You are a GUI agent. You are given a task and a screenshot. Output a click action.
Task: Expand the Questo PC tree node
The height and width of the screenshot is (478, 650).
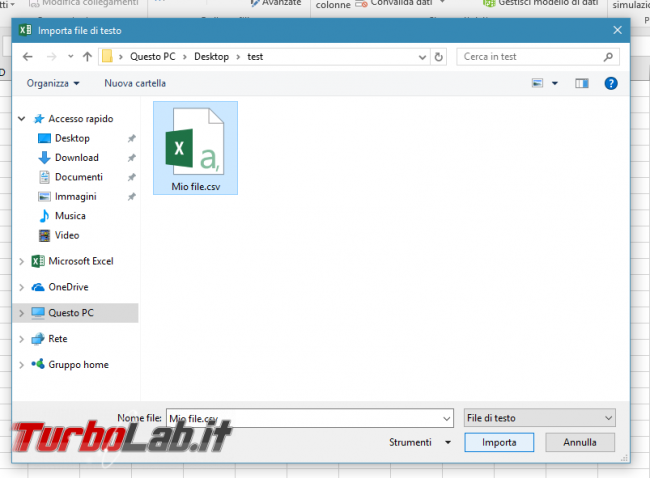click(x=22, y=313)
